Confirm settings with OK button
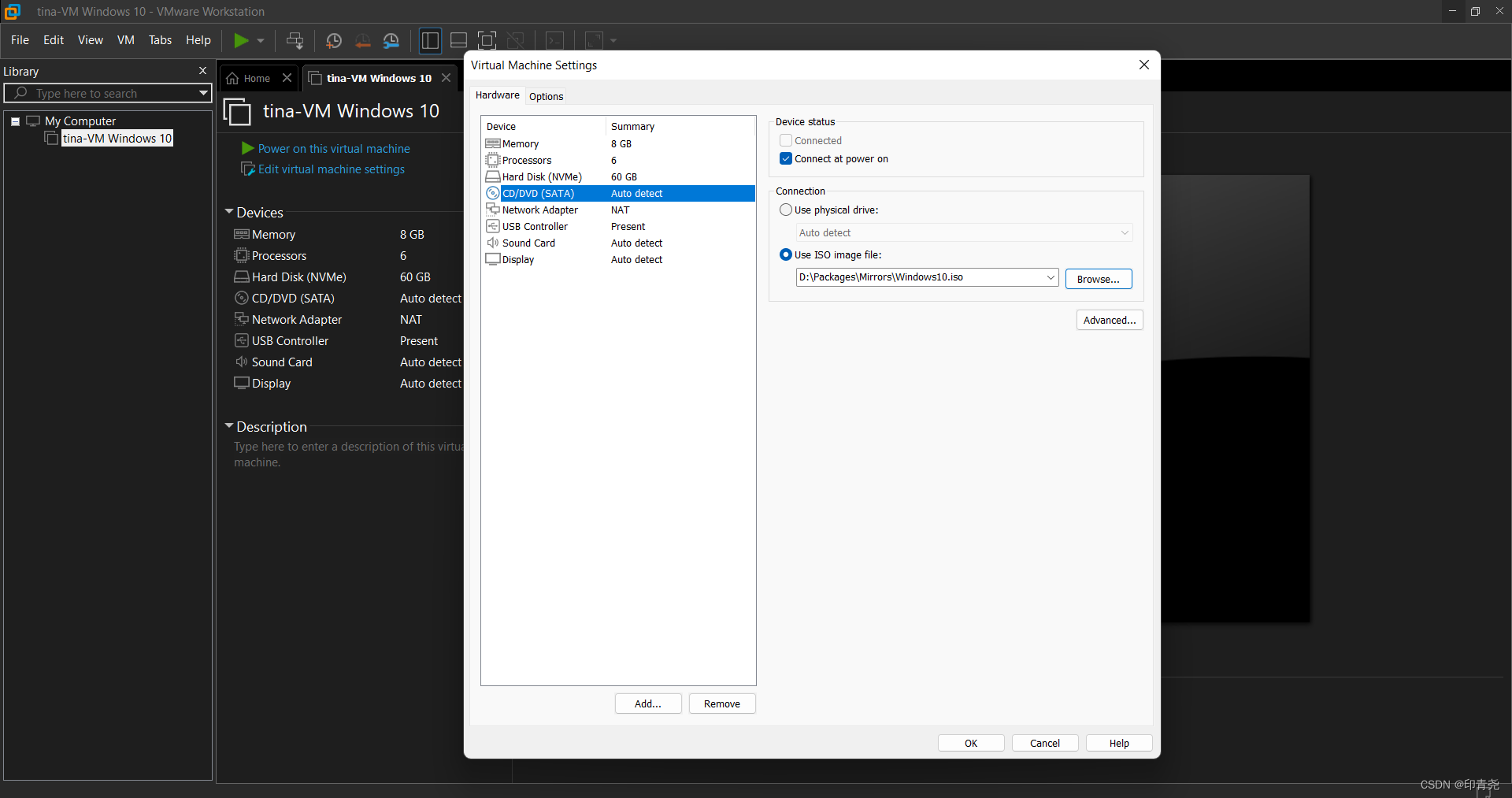Viewport: 1512px width, 798px height. point(971,743)
